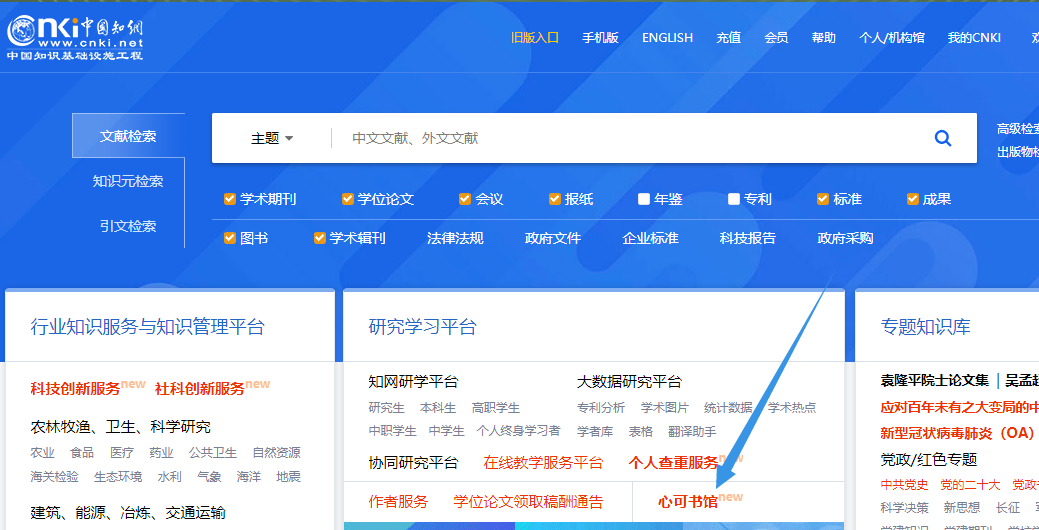Click the 专利分析 link

(x=601, y=408)
